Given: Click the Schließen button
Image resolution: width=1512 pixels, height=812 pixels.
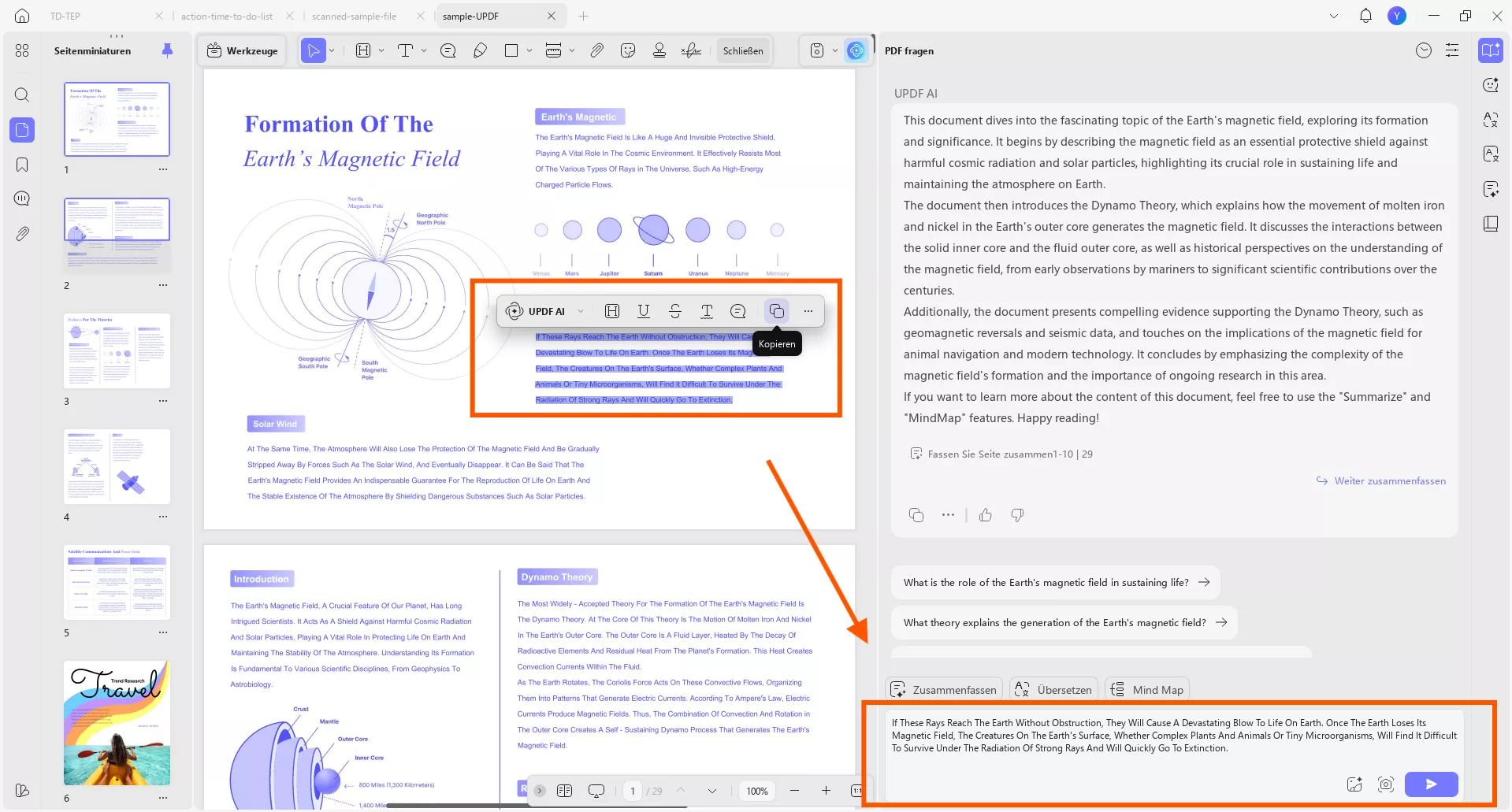Looking at the screenshot, I should [743, 50].
